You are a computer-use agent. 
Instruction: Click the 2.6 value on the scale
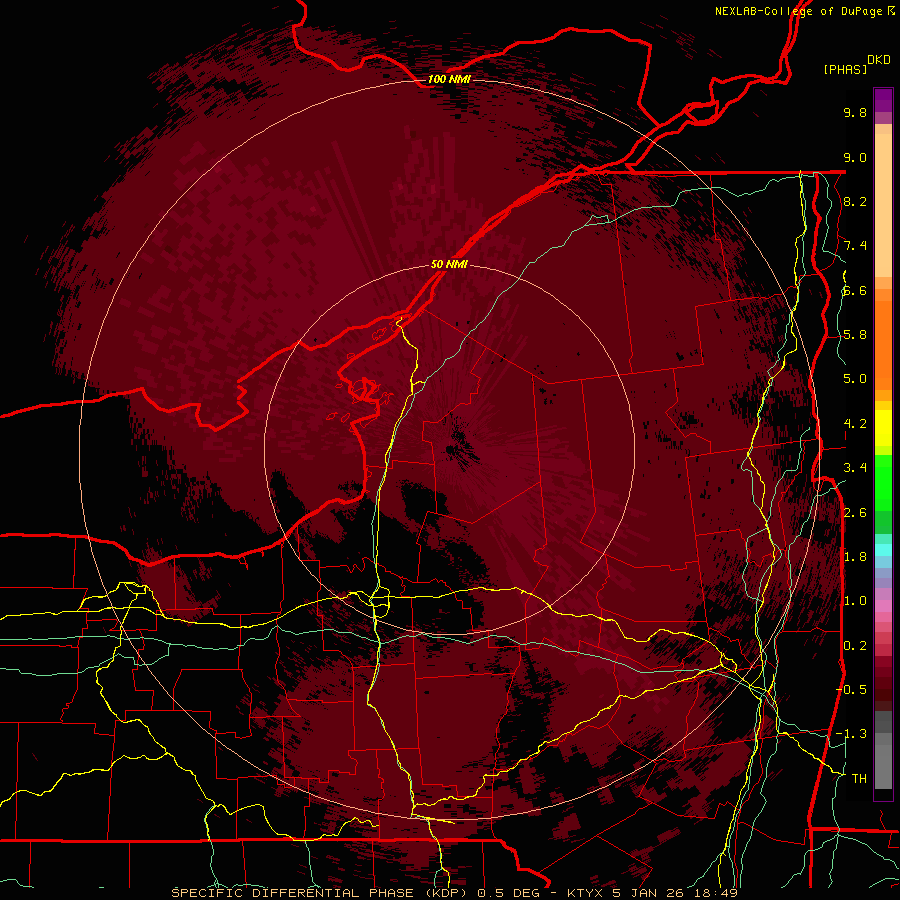coord(855,512)
